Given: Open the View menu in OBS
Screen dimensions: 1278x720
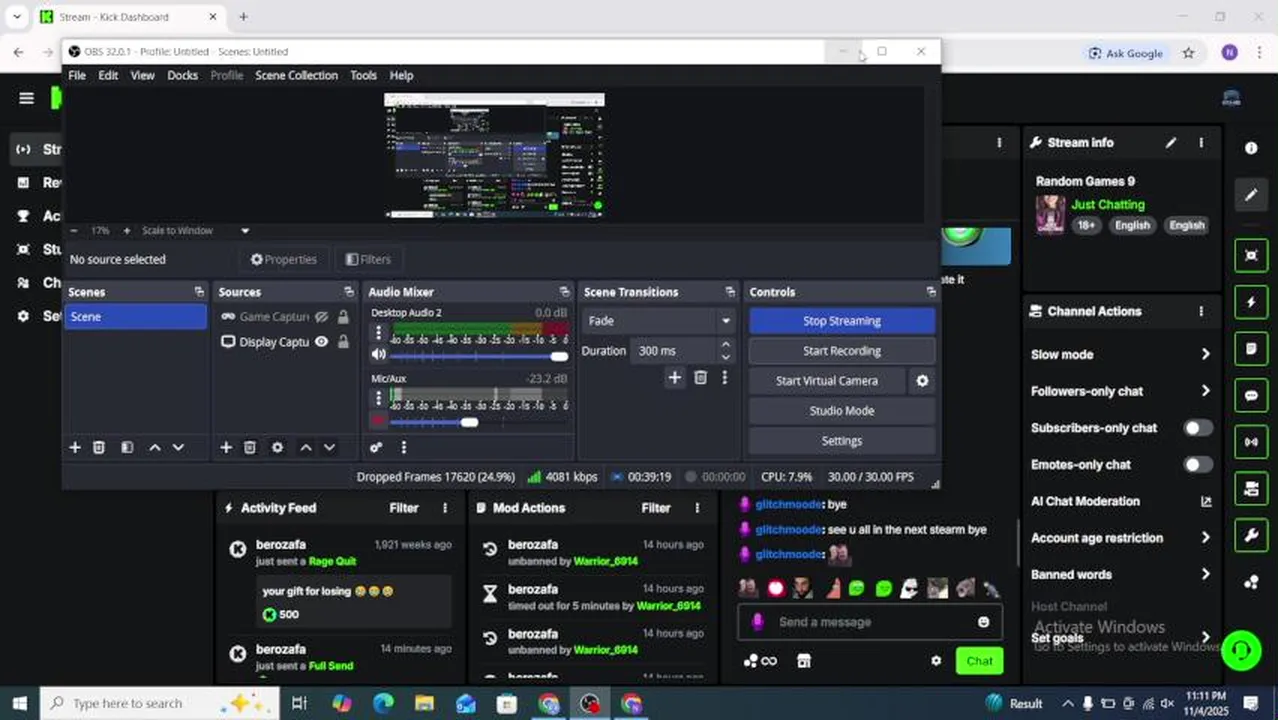Looking at the screenshot, I should coord(142,75).
